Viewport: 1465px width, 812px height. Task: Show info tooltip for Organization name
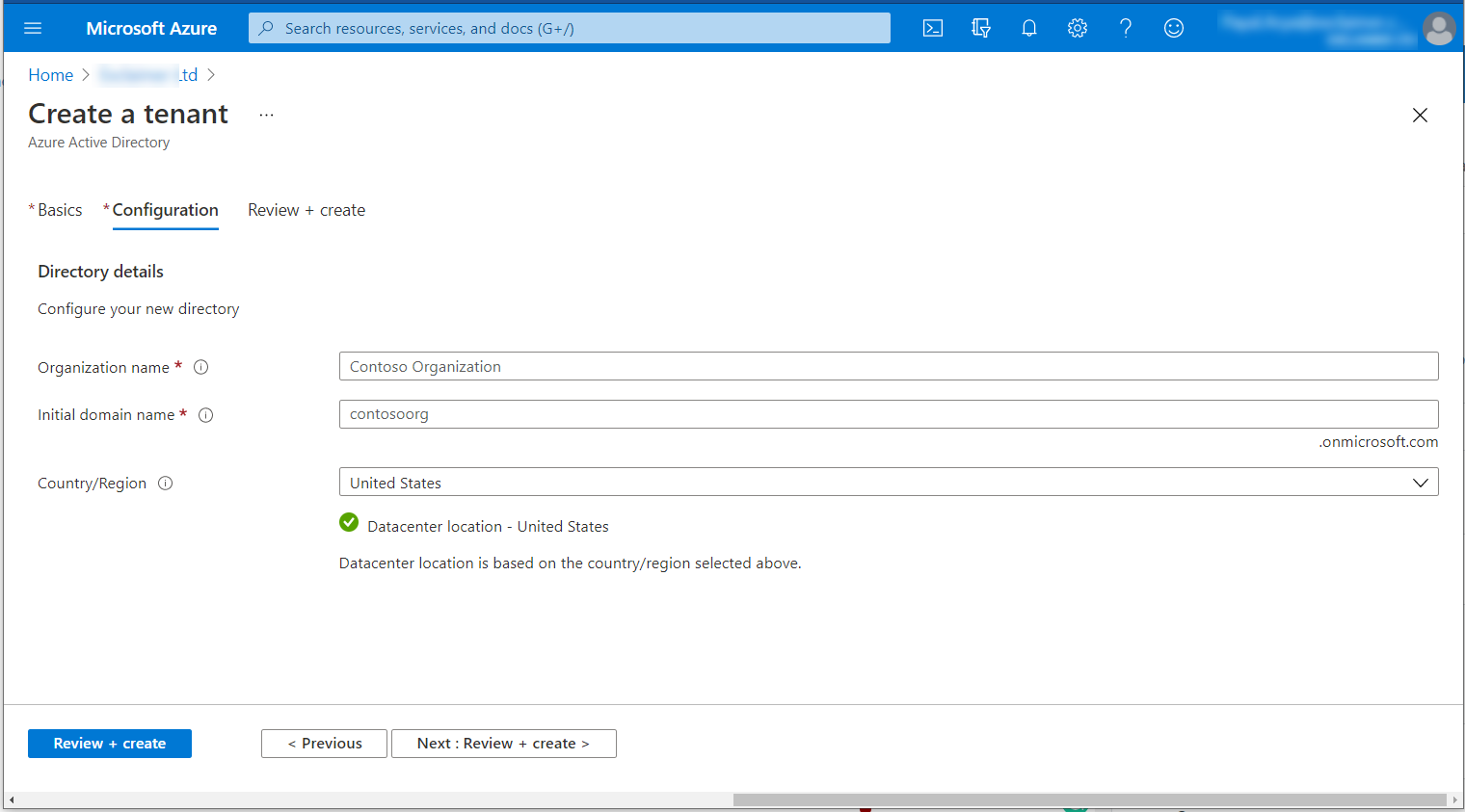pos(201,367)
